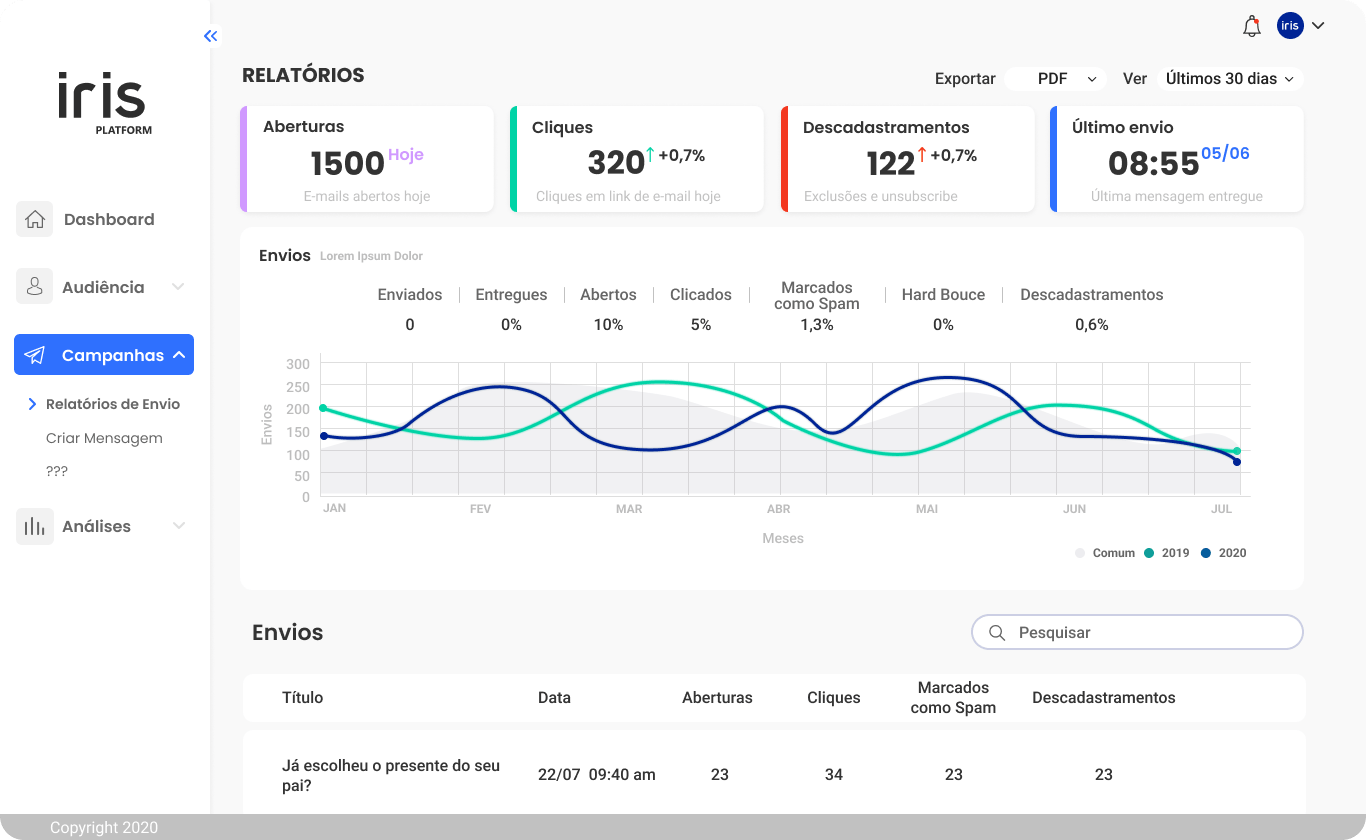
Task: Click the Clicados metric label
Action: 701,295
